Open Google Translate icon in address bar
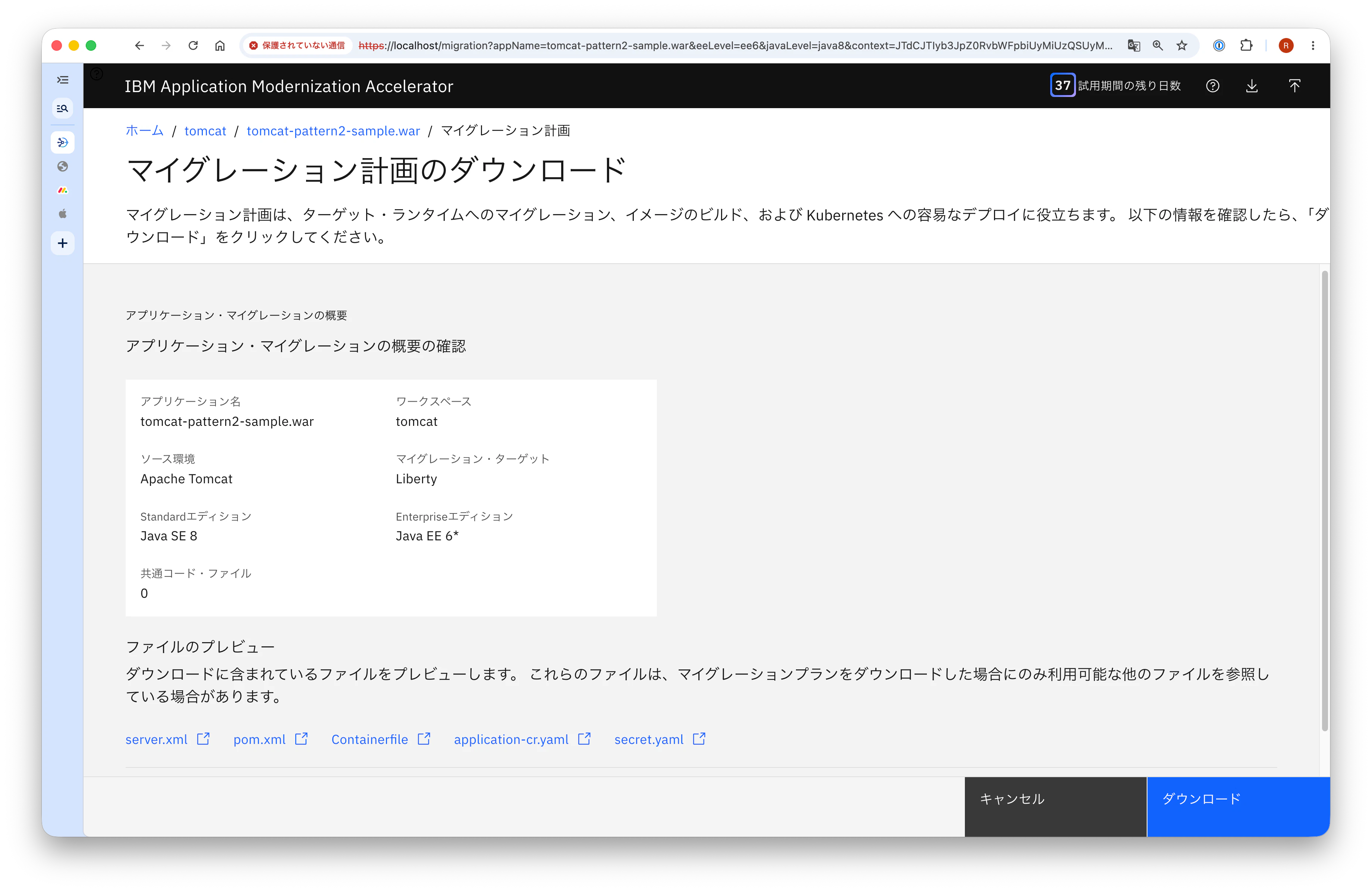This screenshot has width=1372, height=892. point(1133,45)
